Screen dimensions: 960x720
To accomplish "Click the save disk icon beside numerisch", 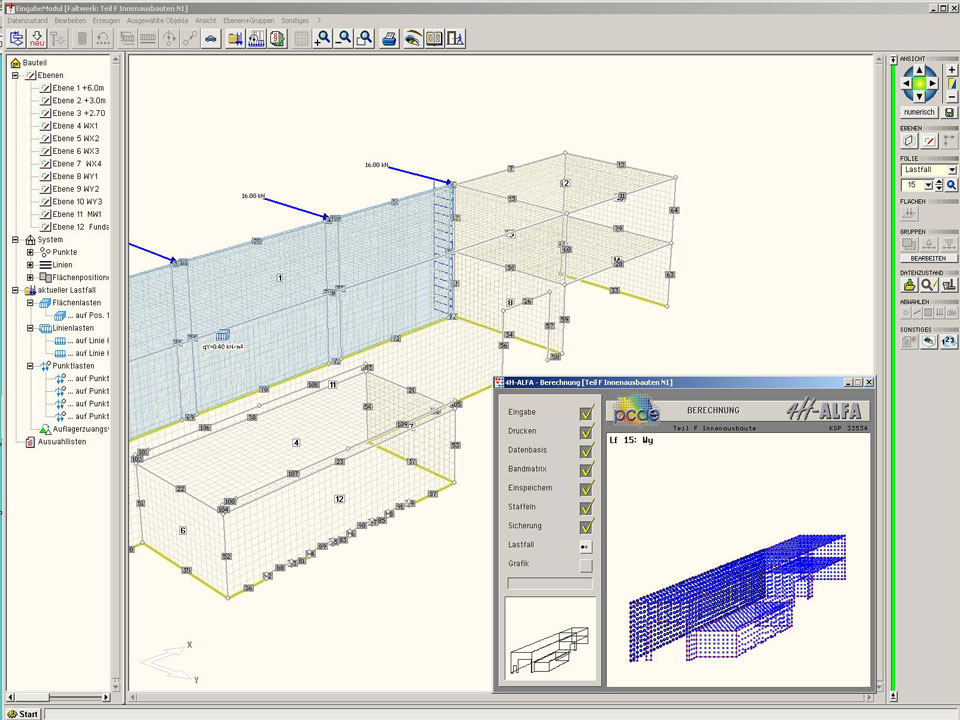I will point(950,112).
